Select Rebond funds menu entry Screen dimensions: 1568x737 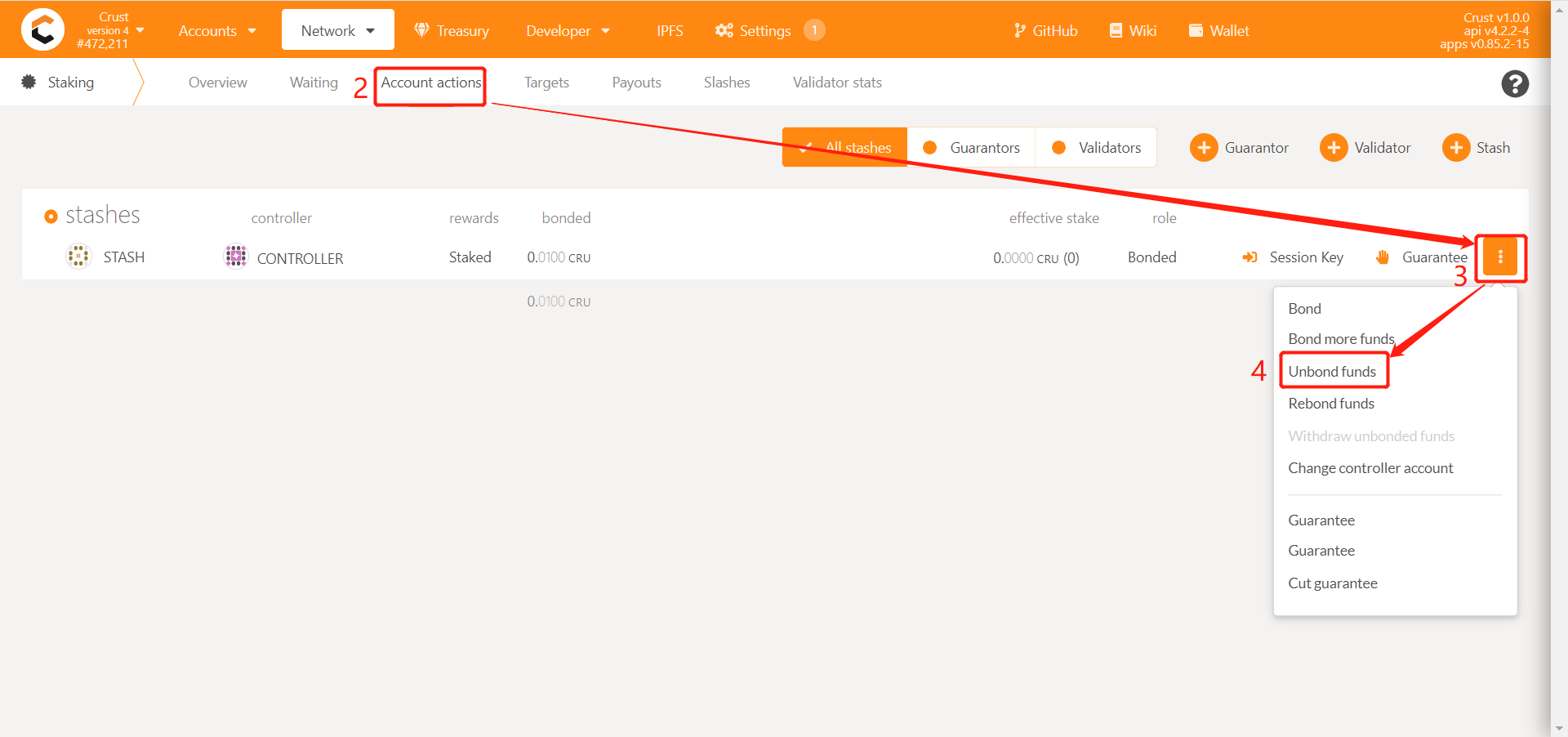(1331, 404)
